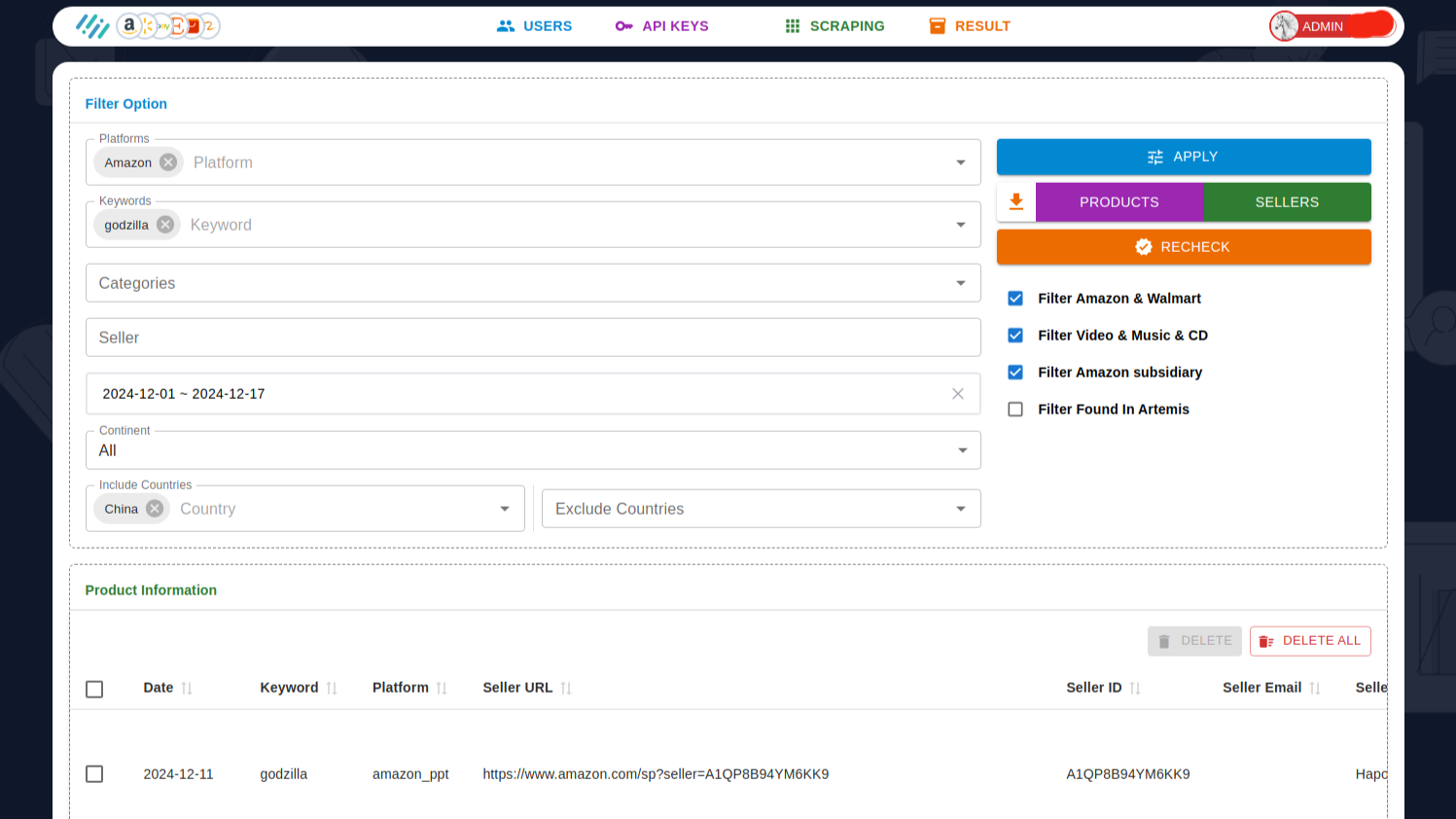Click the Product Information heading

151,590
